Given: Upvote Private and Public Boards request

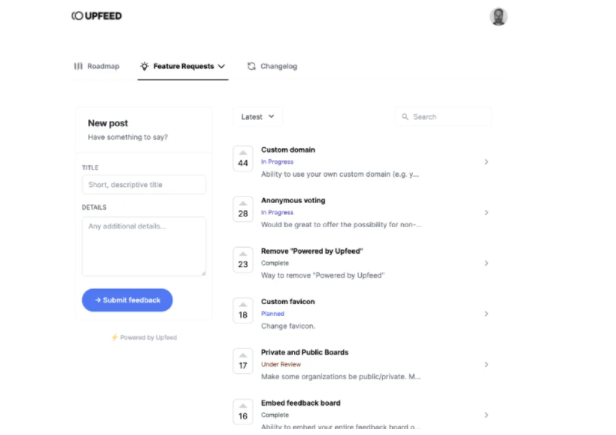Looking at the screenshot, I should 243,355.
